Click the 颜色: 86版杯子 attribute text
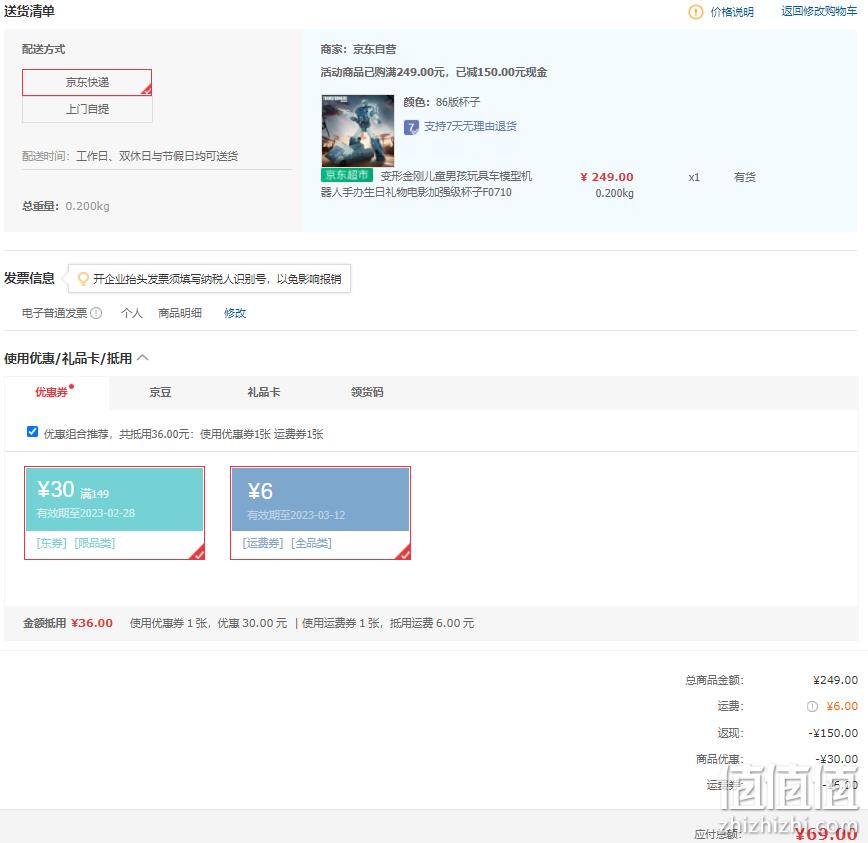868x843 pixels. pos(442,102)
